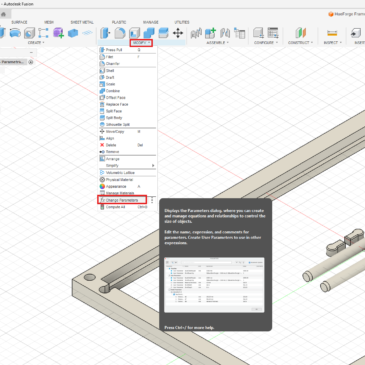Viewport: 365px width, 365px height.
Task: Choose Arrange from the Modify menu
Action: [x=127, y=159]
